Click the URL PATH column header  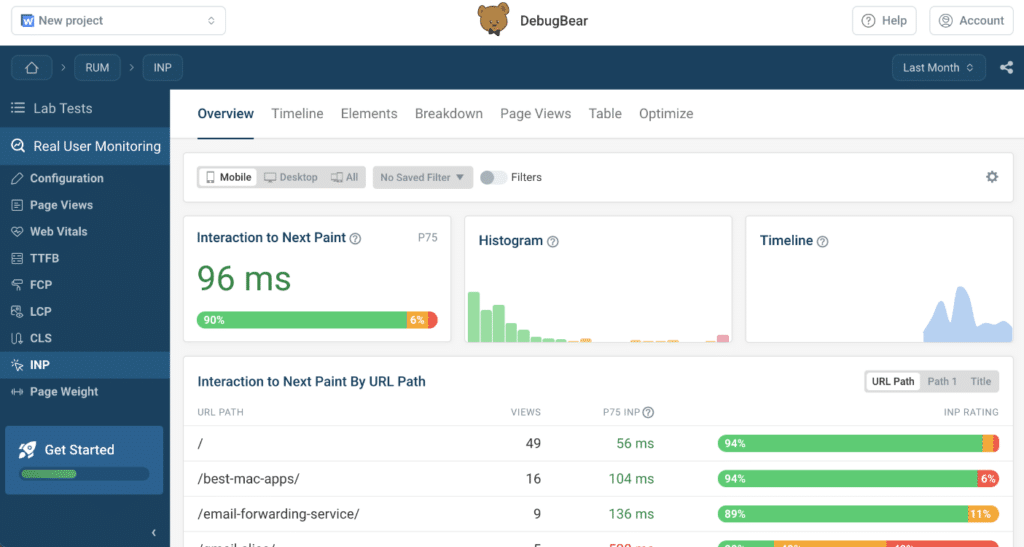(220, 413)
